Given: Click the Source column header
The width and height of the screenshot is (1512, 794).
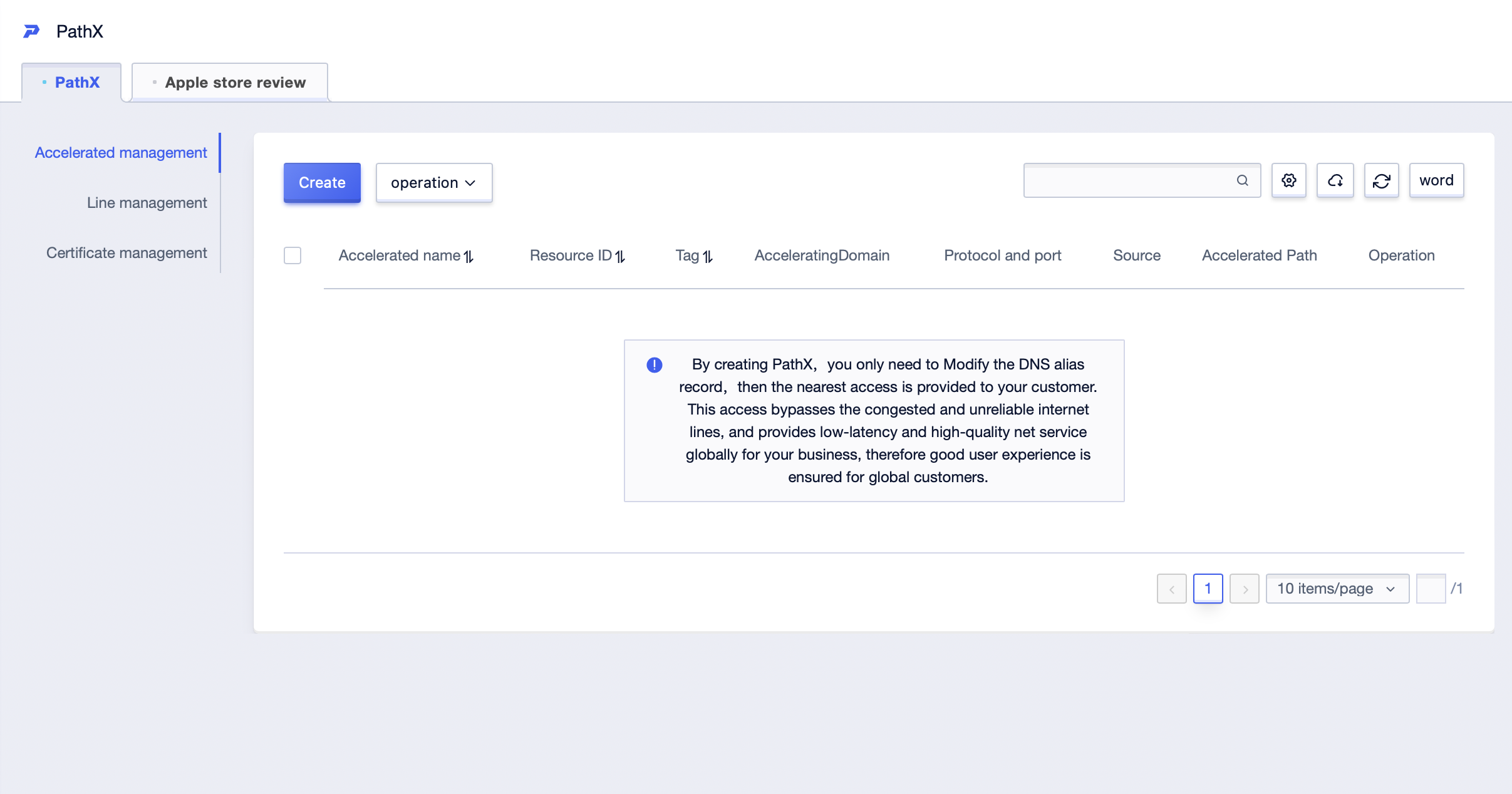Looking at the screenshot, I should (1137, 255).
